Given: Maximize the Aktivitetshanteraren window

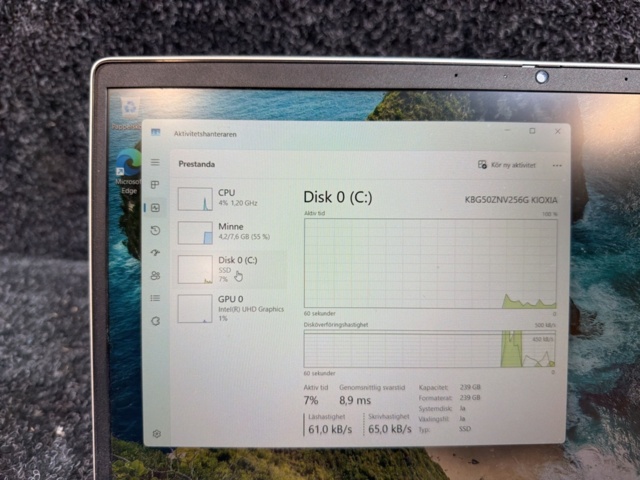Looking at the screenshot, I should point(532,131).
